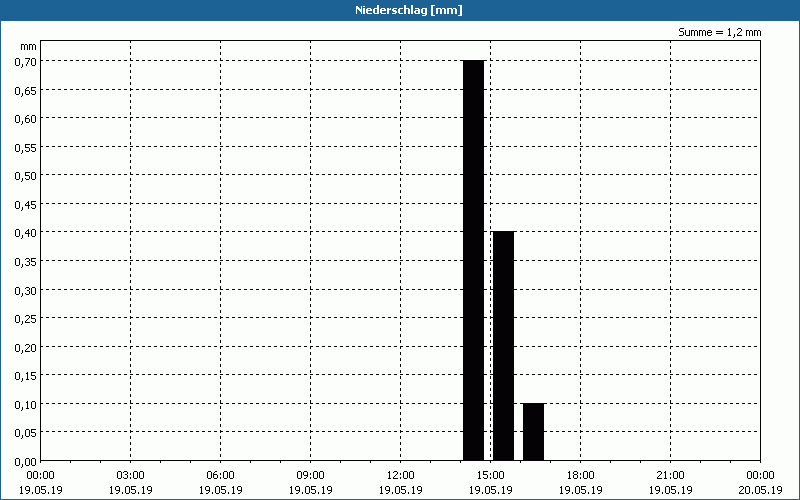Click the 0,55 y-axis value
800x500 pixels.
click(x=26, y=147)
